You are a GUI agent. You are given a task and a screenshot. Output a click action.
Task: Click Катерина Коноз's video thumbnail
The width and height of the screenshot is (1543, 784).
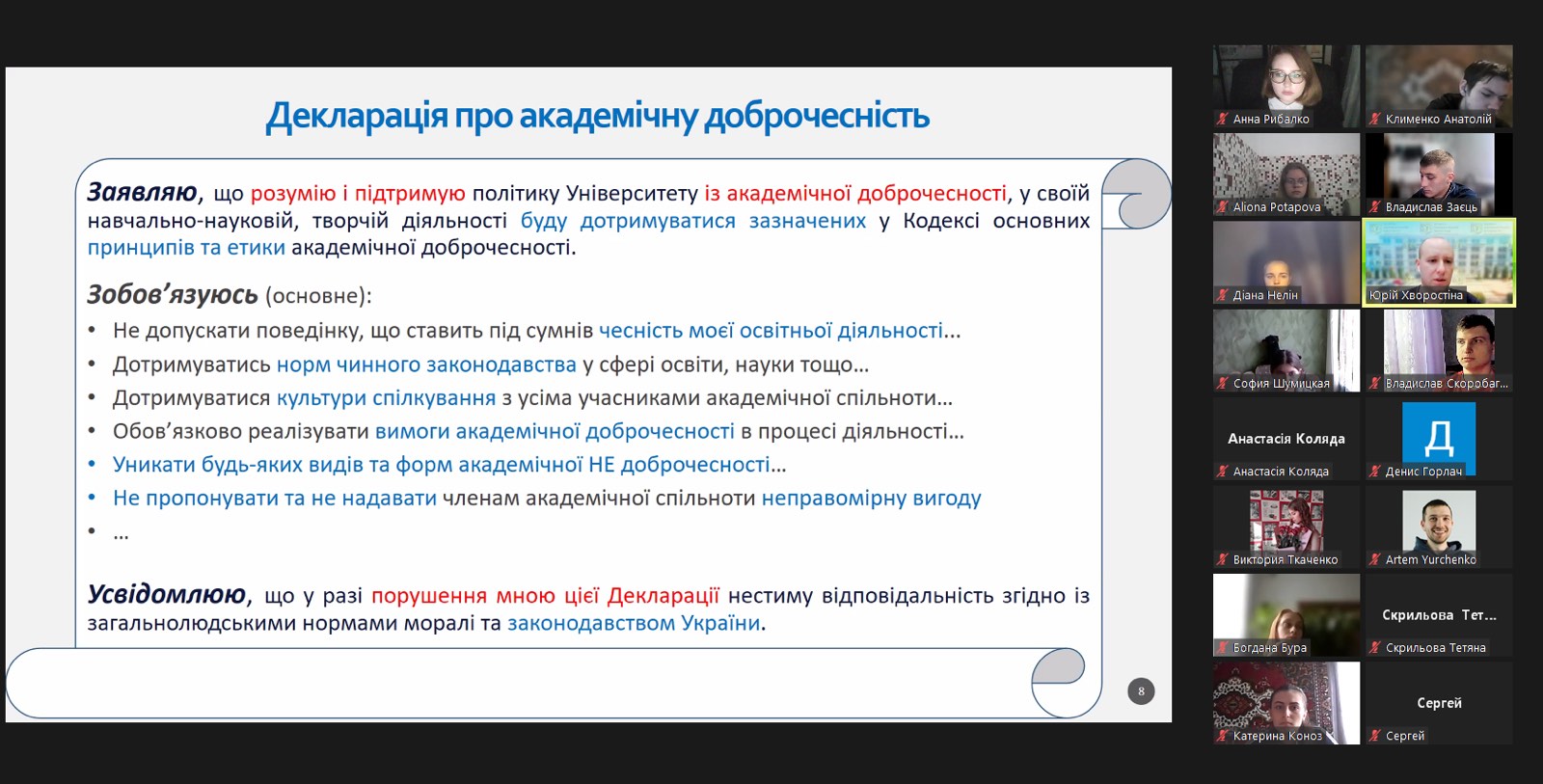coord(1286,696)
